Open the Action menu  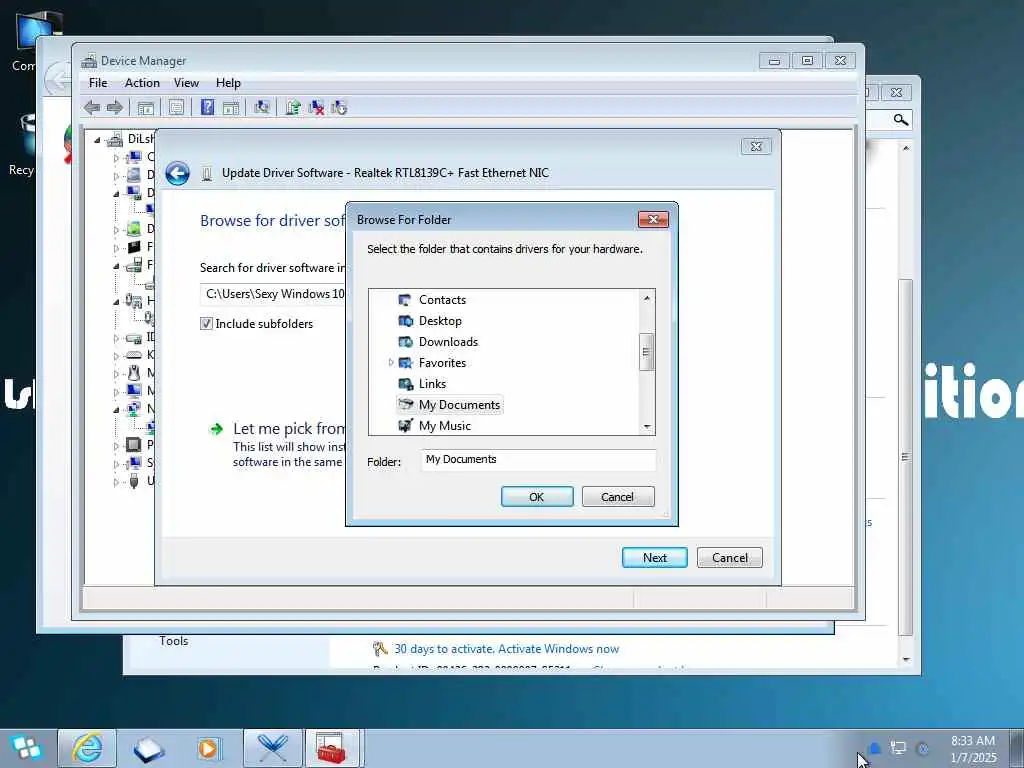(x=142, y=83)
